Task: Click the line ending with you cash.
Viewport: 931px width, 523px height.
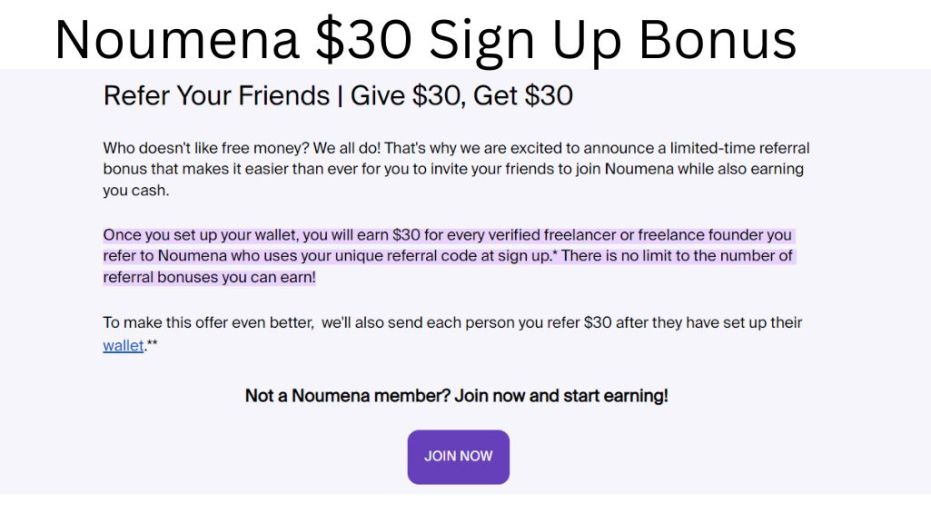Action: point(136,190)
